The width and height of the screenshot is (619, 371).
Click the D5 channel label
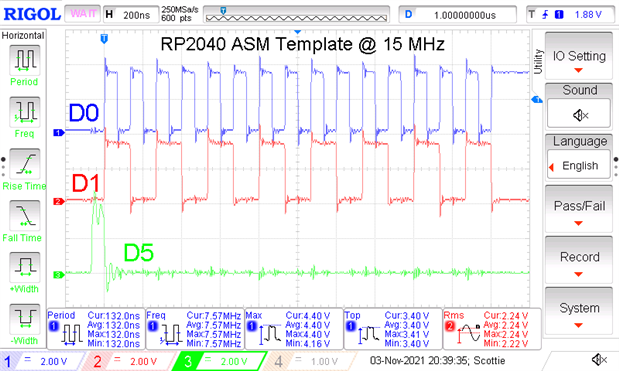pyautogui.click(x=139, y=253)
